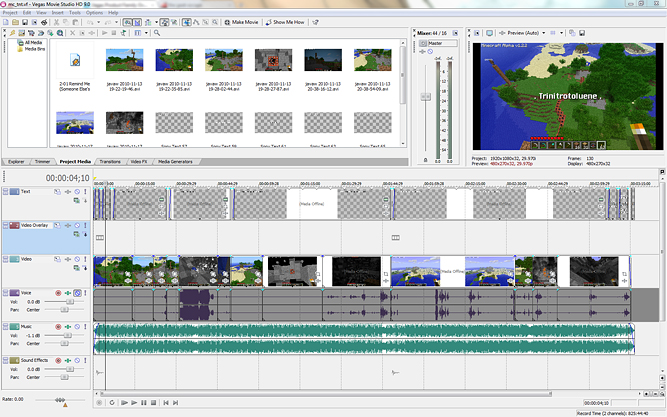Stop playback with the transport stop button
667x417 pixels.
[x=154, y=403]
